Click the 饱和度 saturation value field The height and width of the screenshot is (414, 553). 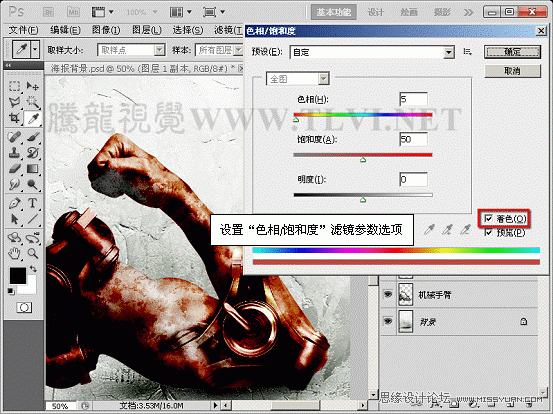point(413,139)
